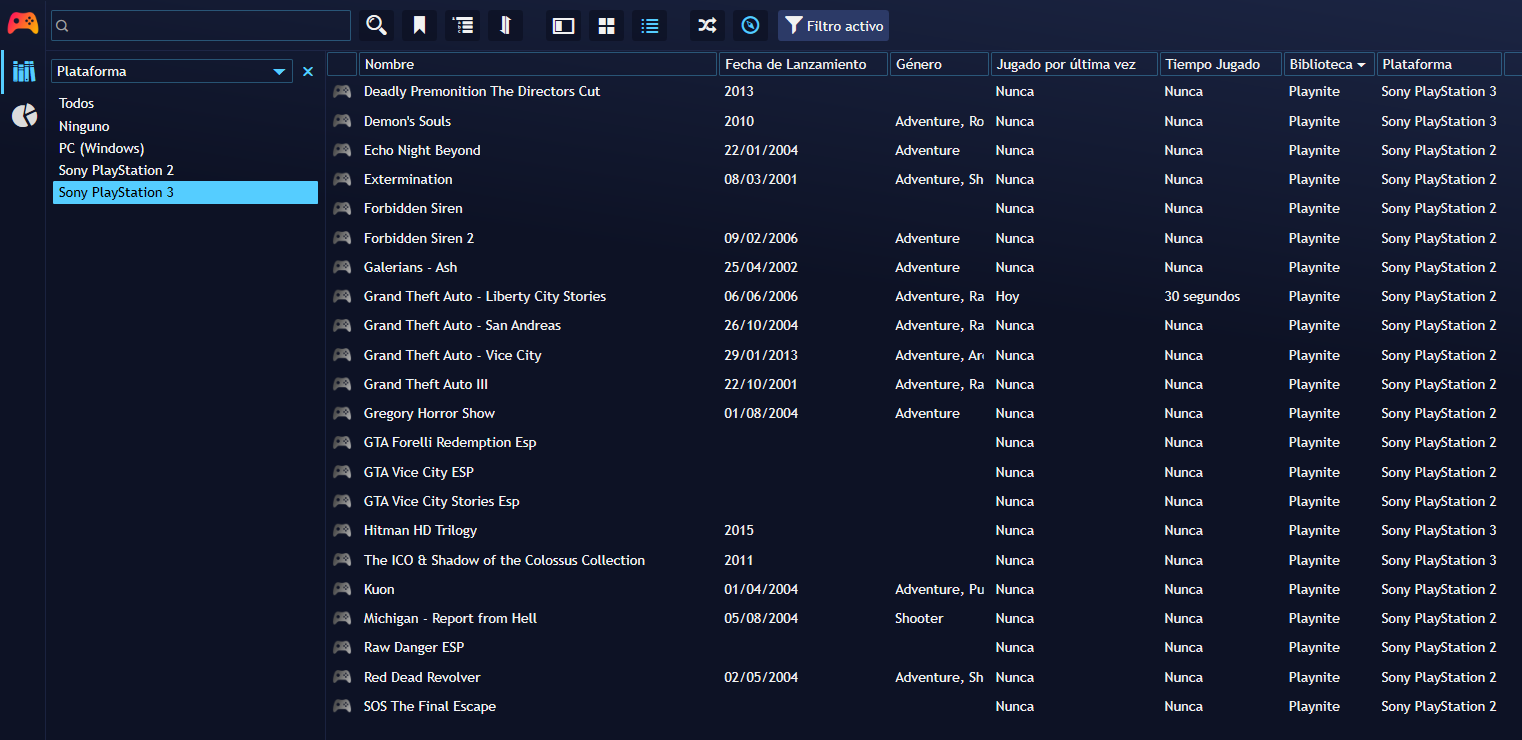Viewport: 1522px width, 740px height.
Task: Sort by the Biblioteca column header
Action: point(1327,64)
